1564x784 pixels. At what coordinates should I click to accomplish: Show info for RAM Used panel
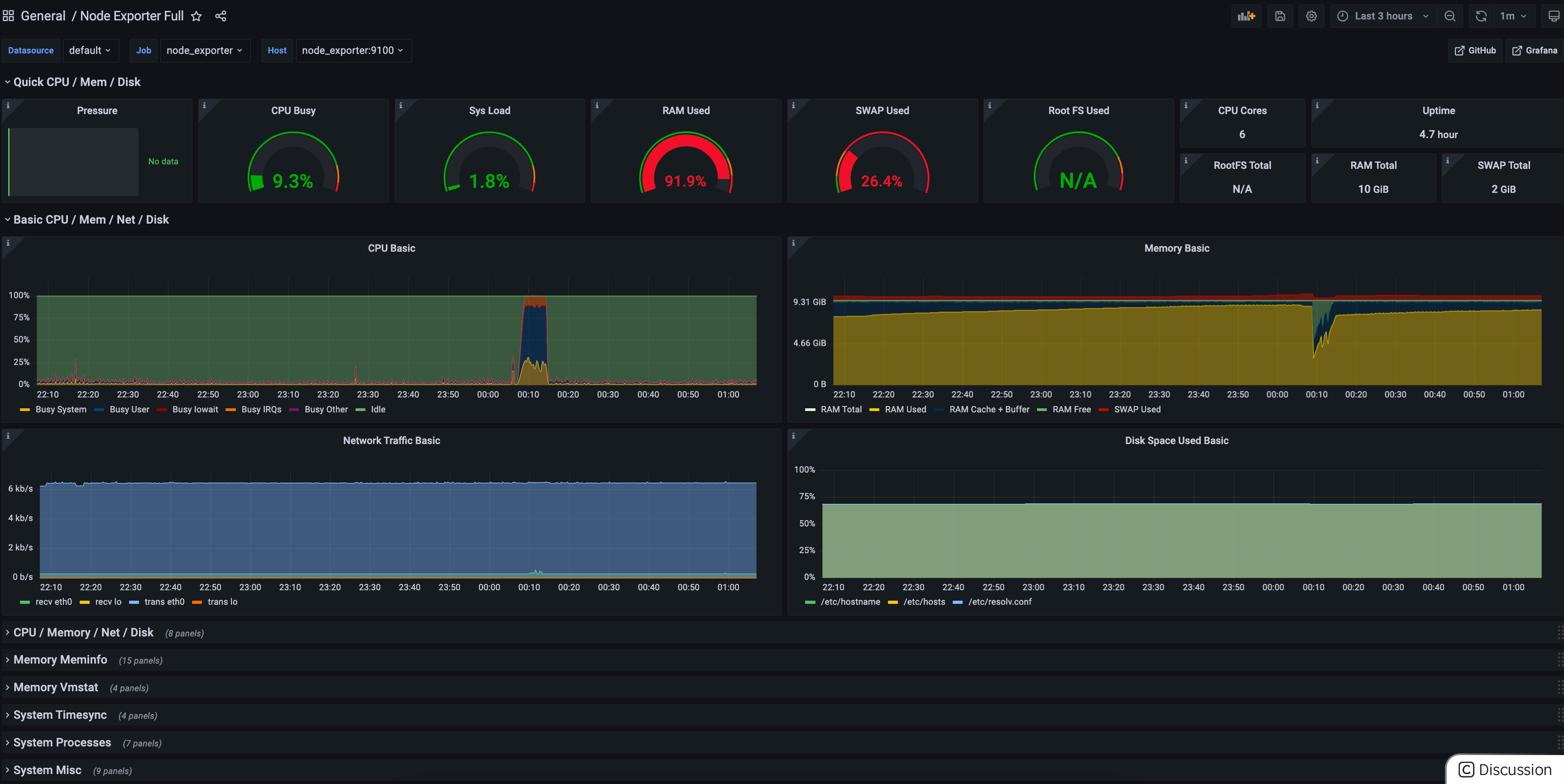point(597,105)
